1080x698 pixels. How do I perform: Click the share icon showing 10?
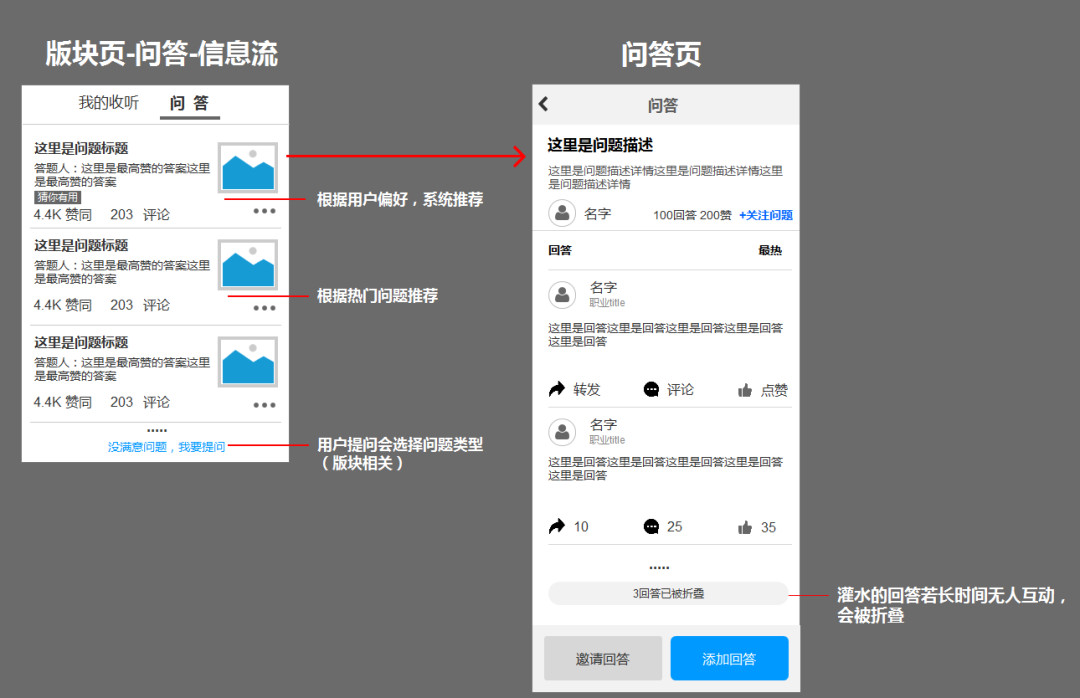(x=557, y=527)
